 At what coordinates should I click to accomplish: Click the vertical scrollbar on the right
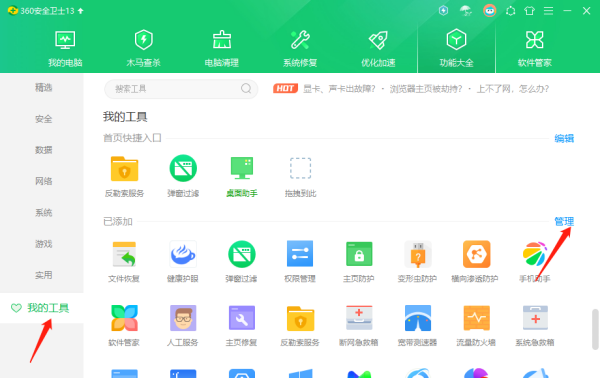(595, 329)
